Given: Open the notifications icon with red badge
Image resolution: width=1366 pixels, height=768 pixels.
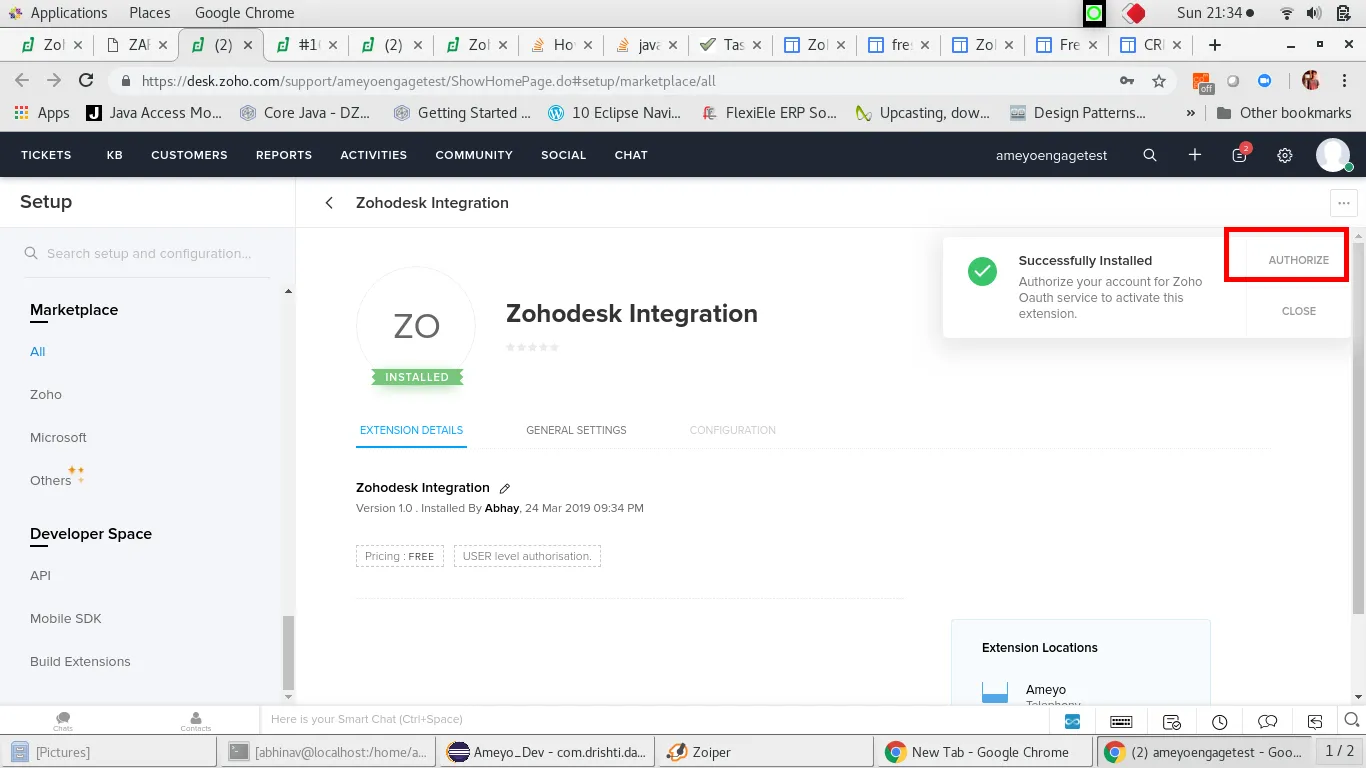Looking at the screenshot, I should [x=1240, y=154].
